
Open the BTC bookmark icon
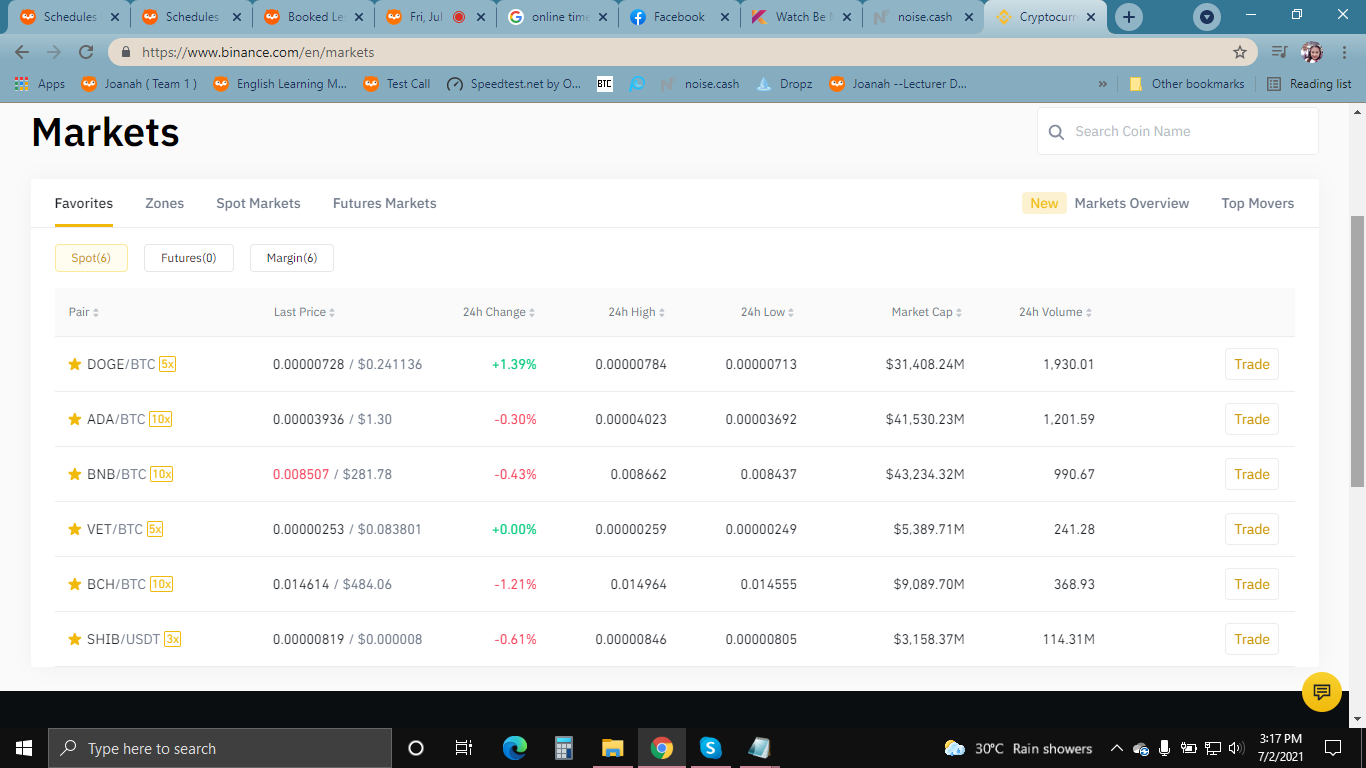point(605,84)
